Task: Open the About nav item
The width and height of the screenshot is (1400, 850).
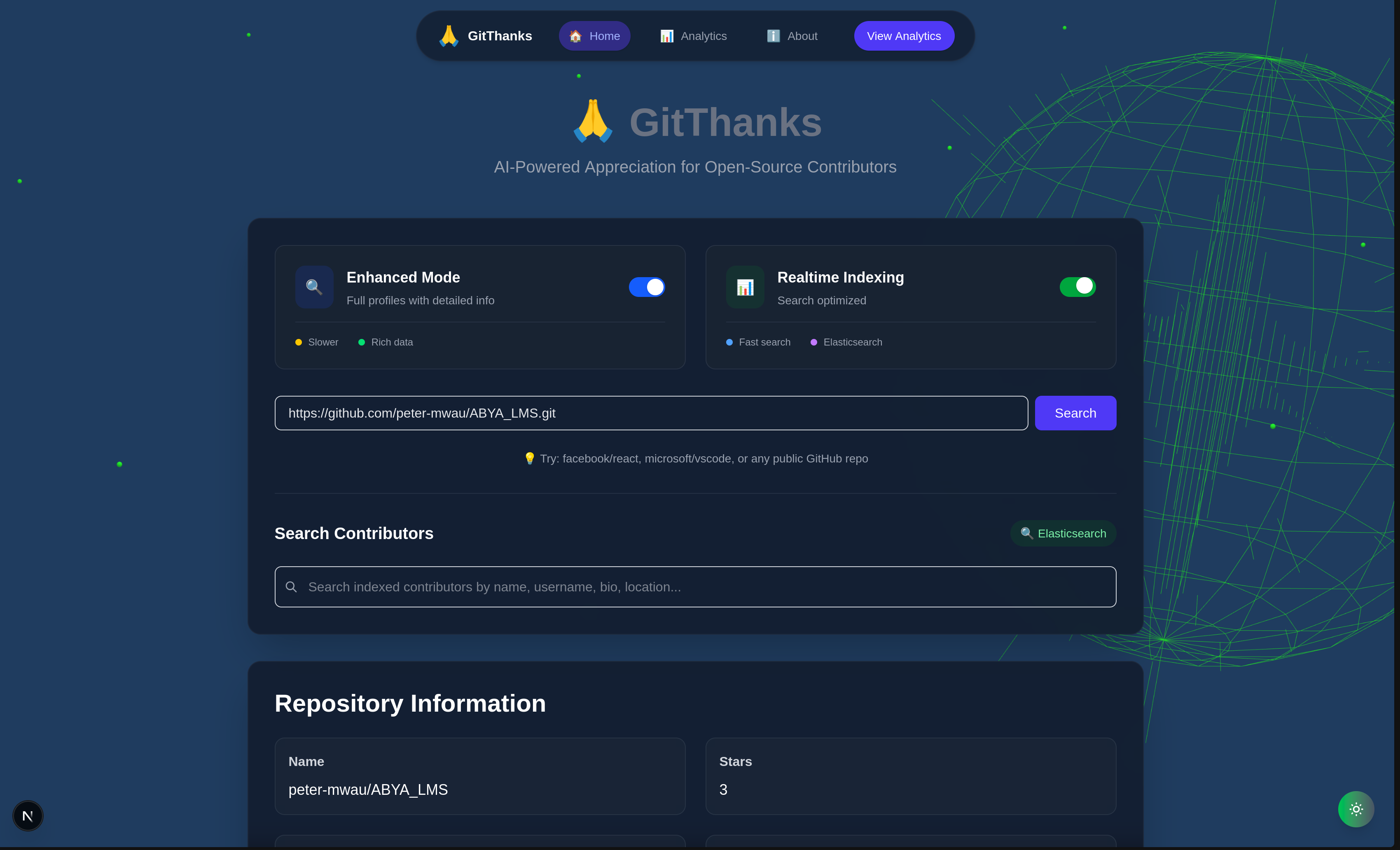Action: click(792, 36)
